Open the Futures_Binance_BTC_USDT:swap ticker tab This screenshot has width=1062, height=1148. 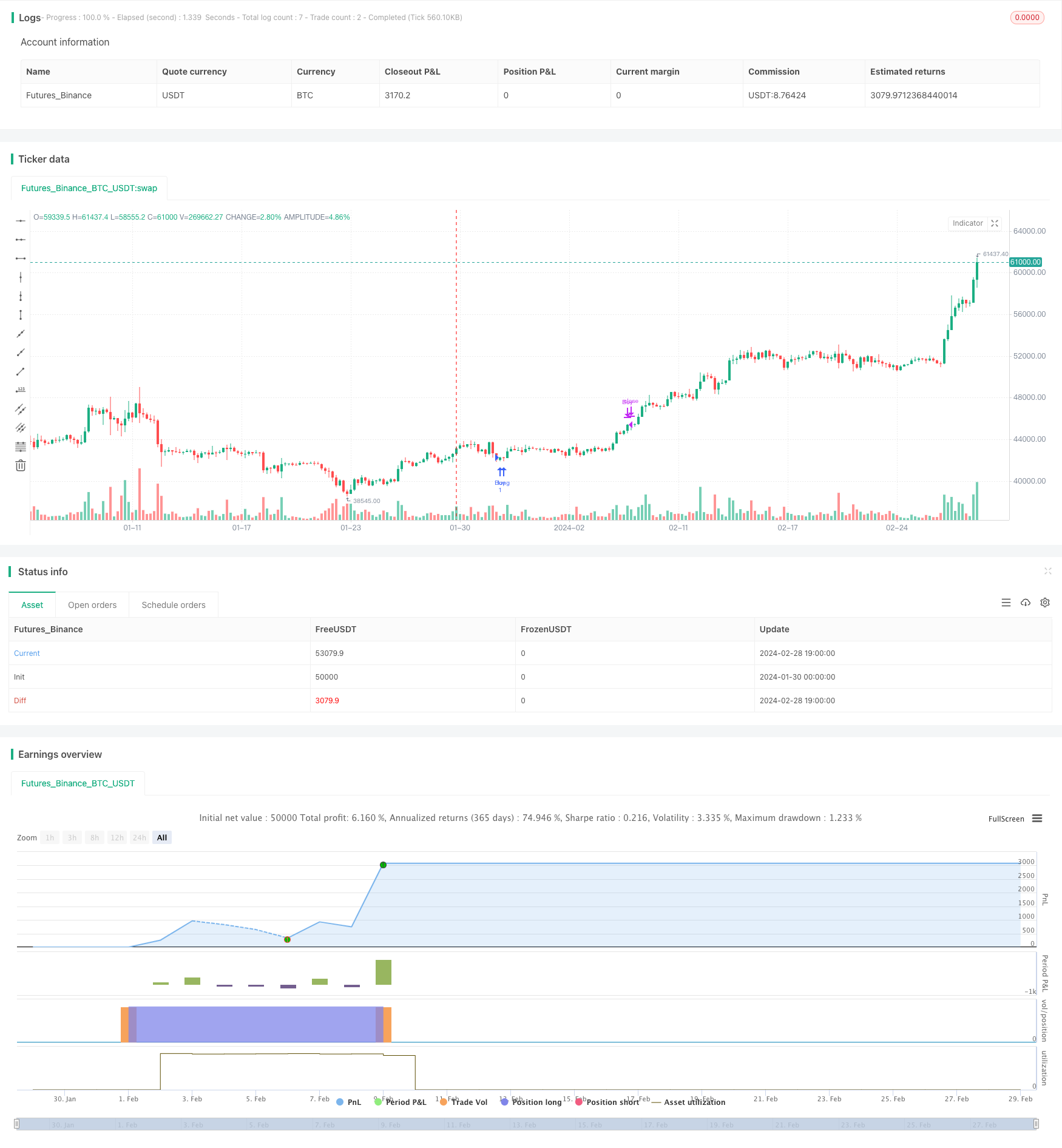click(x=89, y=188)
